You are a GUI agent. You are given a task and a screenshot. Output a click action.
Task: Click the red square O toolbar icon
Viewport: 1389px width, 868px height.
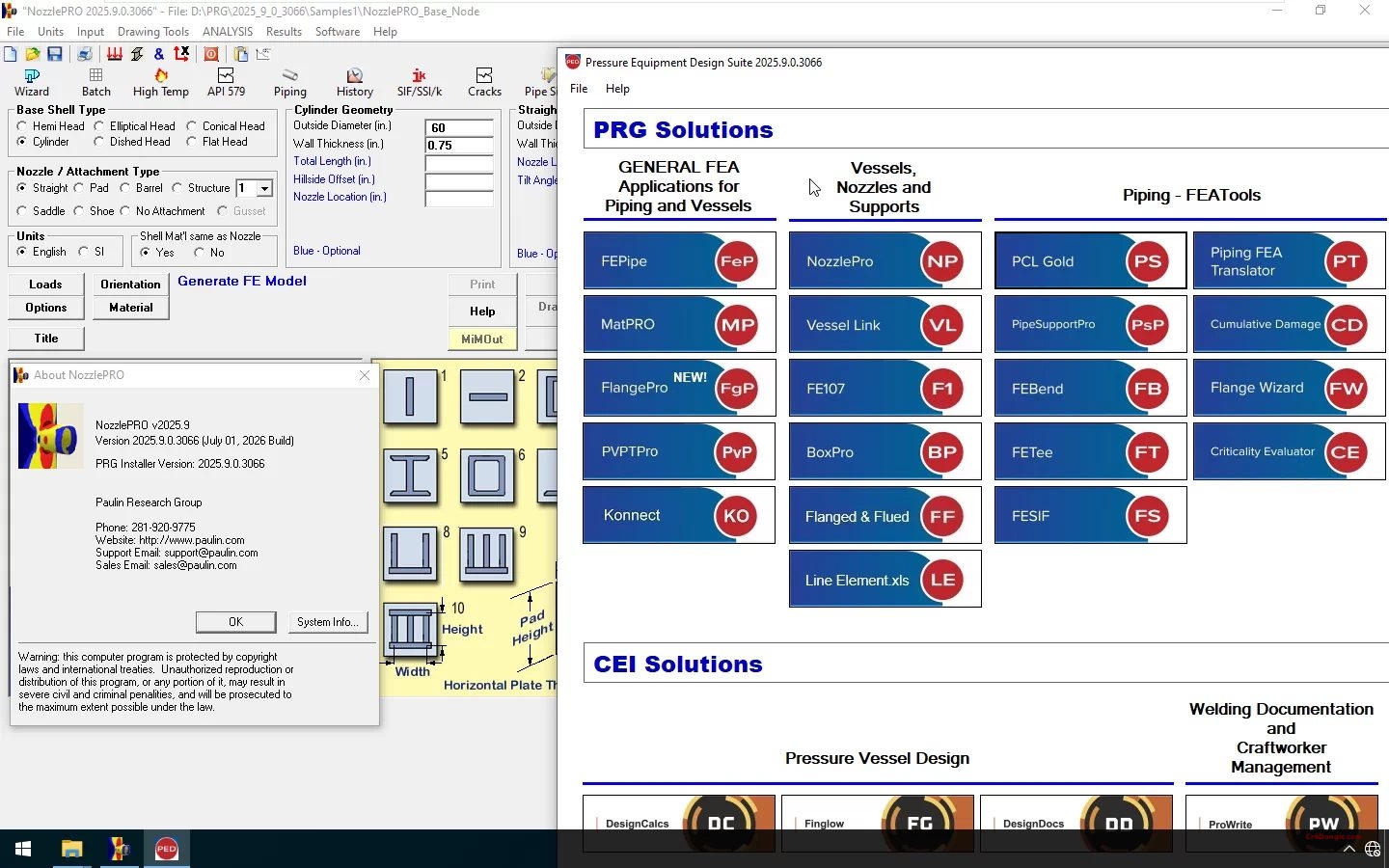coord(210,54)
